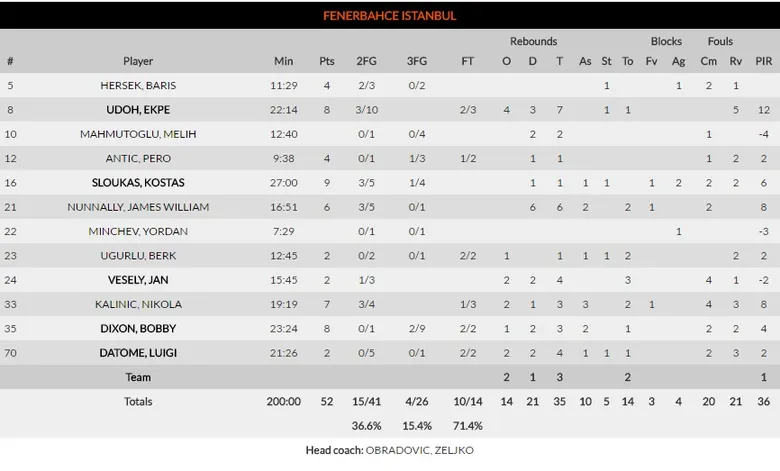Screen dimensions: 780x471
Task: Open VESELY, JAN player profile
Action: point(138,280)
